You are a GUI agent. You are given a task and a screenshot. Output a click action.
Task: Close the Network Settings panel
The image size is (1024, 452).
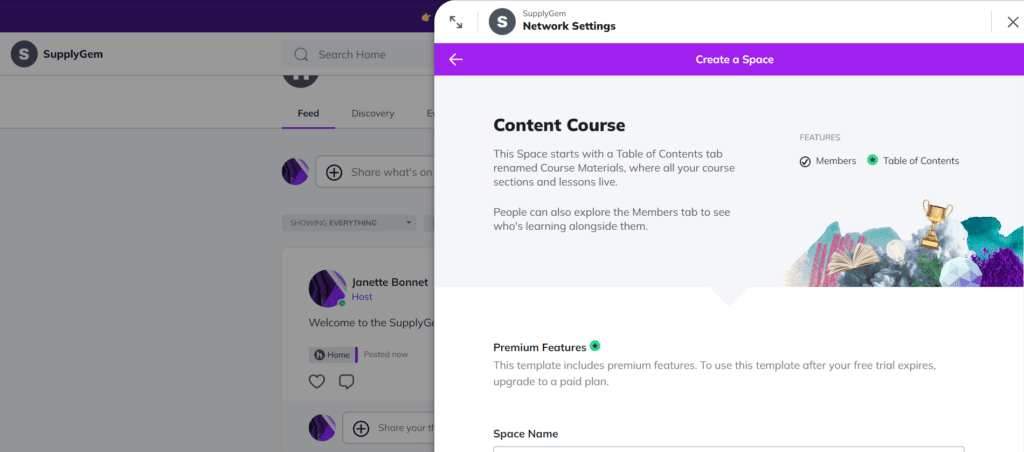[x=1012, y=22]
